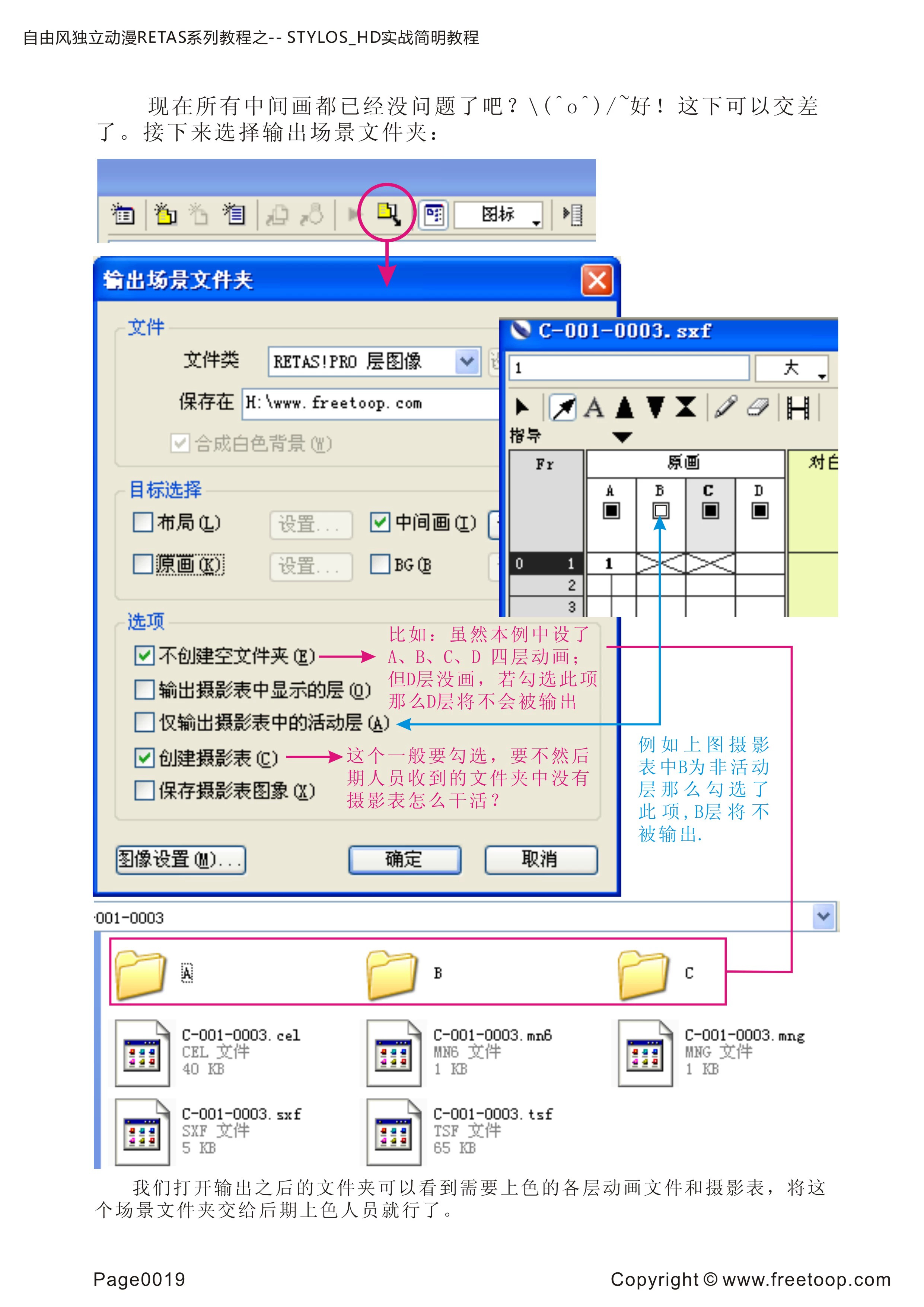
Task: Check the 原画(K) checkbox
Action: click(142, 564)
